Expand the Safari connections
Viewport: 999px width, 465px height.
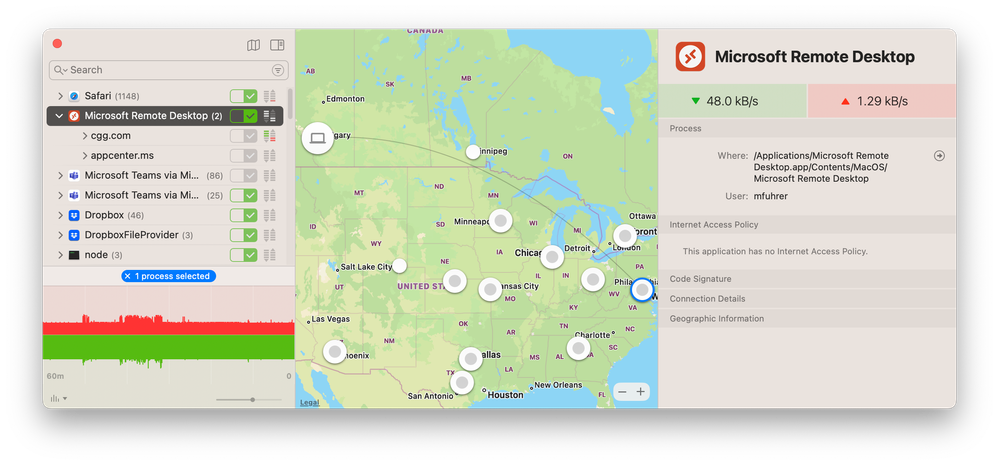[61, 96]
